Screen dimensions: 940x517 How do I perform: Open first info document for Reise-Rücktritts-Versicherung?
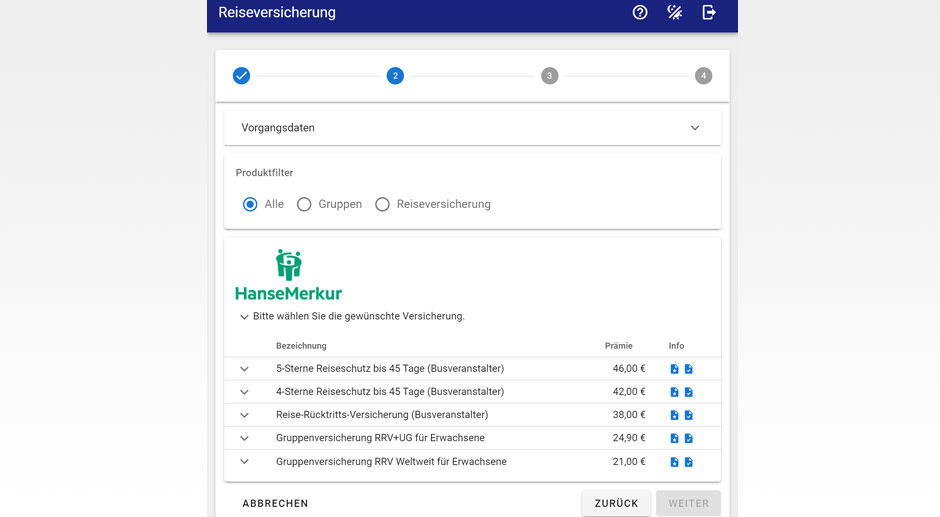(x=674, y=415)
